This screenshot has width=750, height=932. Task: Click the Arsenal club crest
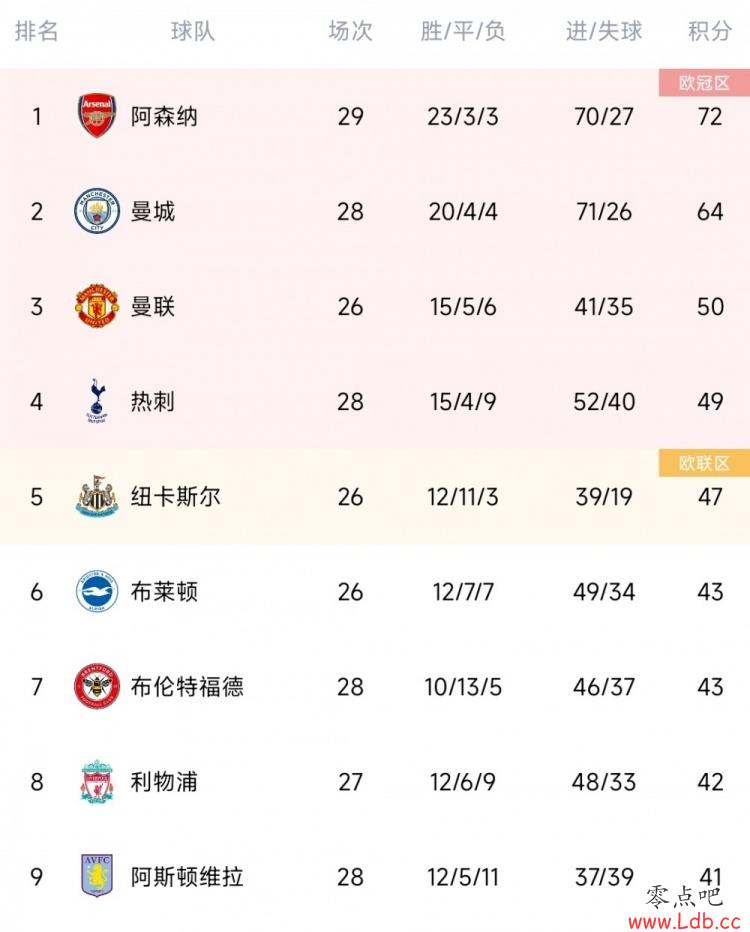click(97, 116)
